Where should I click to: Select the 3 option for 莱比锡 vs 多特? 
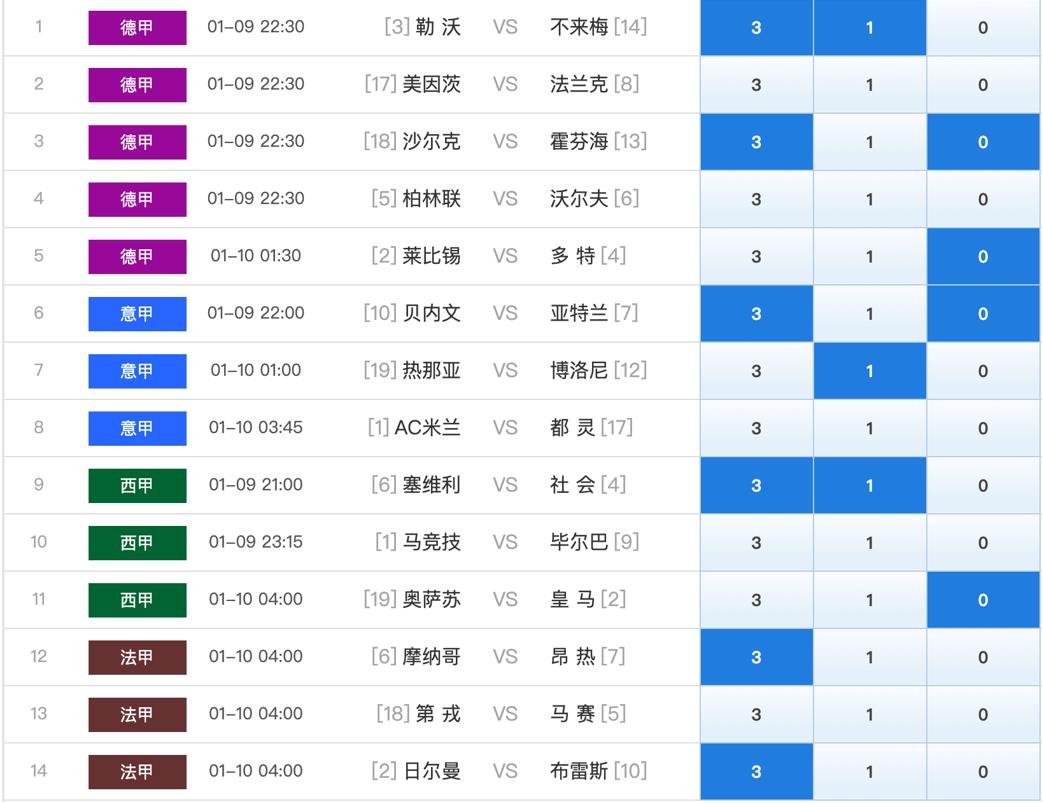click(756, 256)
